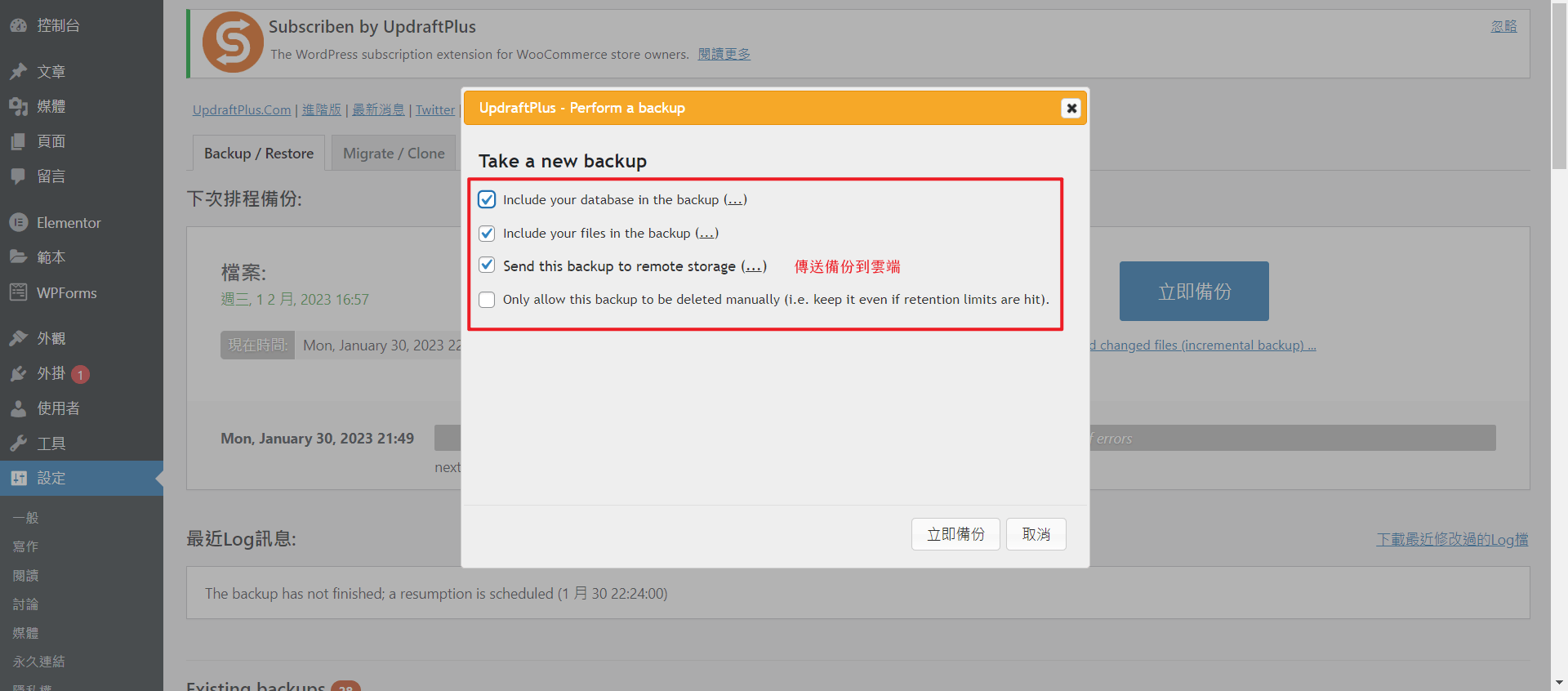Click the 控制台 dashboard icon in sidebar
Image resolution: width=1568 pixels, height=691 pixels.
click(19, 25)
